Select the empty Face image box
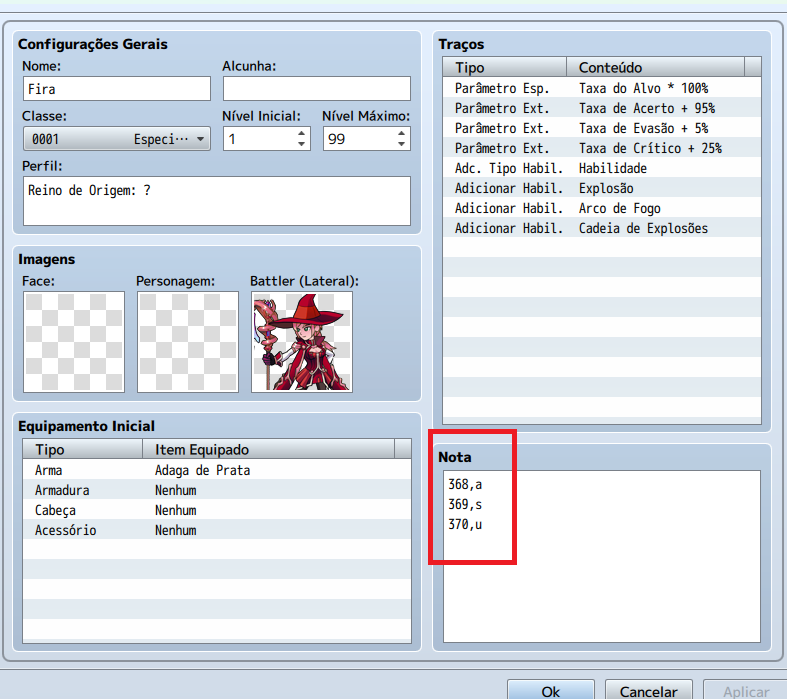The height and width of the screenshot is (699, 787). [x=74, y=342]
